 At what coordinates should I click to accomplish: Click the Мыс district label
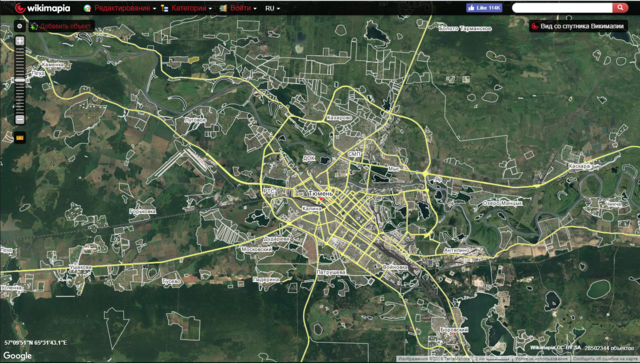pyautogui.click(x=393, y=168)
